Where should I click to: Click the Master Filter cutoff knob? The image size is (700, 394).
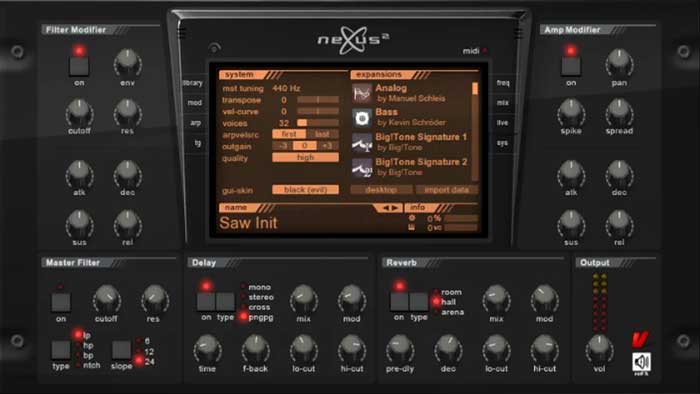(106, 299)
